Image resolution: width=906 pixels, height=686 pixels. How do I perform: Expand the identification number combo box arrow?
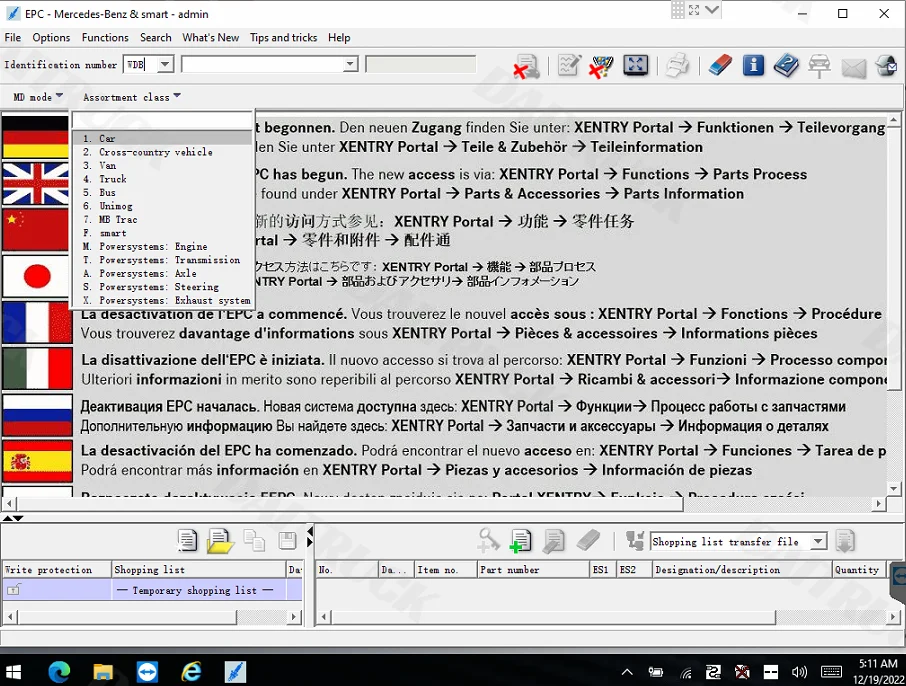click(350, 64)
